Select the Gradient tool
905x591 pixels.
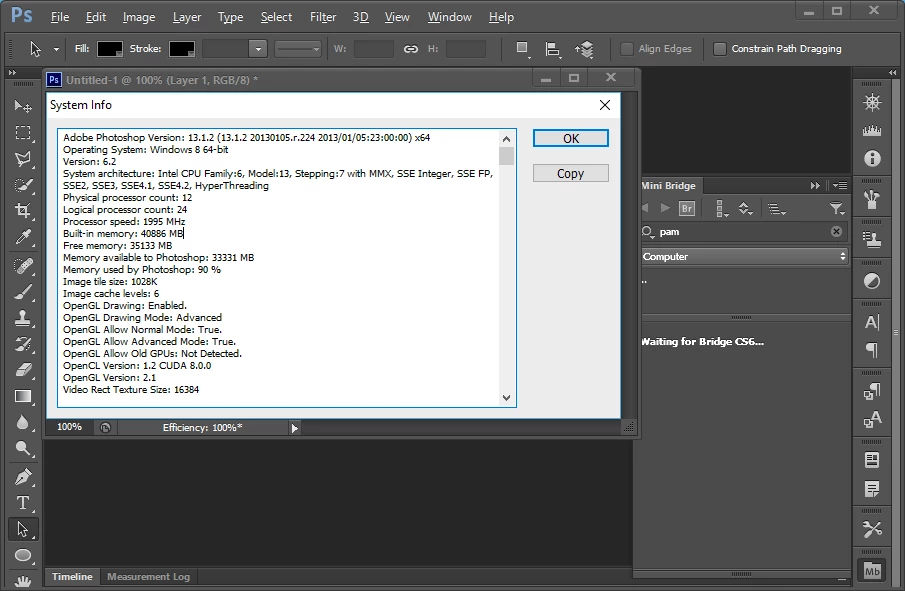[23, 397]
